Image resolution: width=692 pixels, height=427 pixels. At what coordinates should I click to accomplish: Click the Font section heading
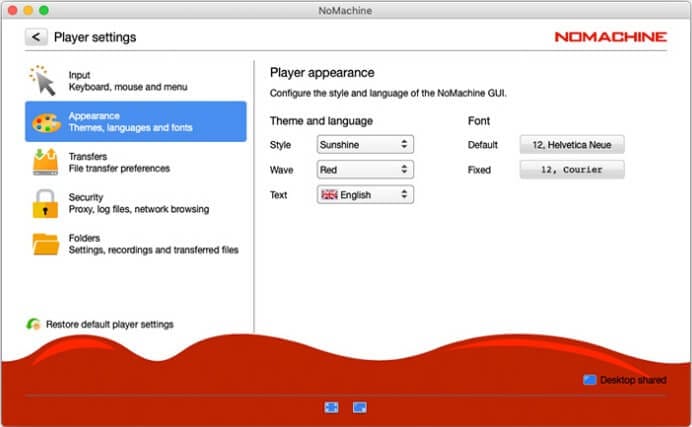(479, 121)
